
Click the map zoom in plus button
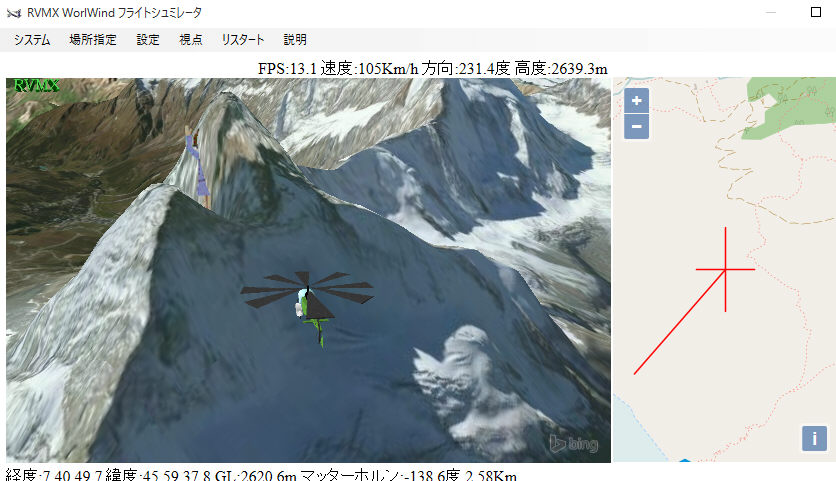click(x=636, y=100)
